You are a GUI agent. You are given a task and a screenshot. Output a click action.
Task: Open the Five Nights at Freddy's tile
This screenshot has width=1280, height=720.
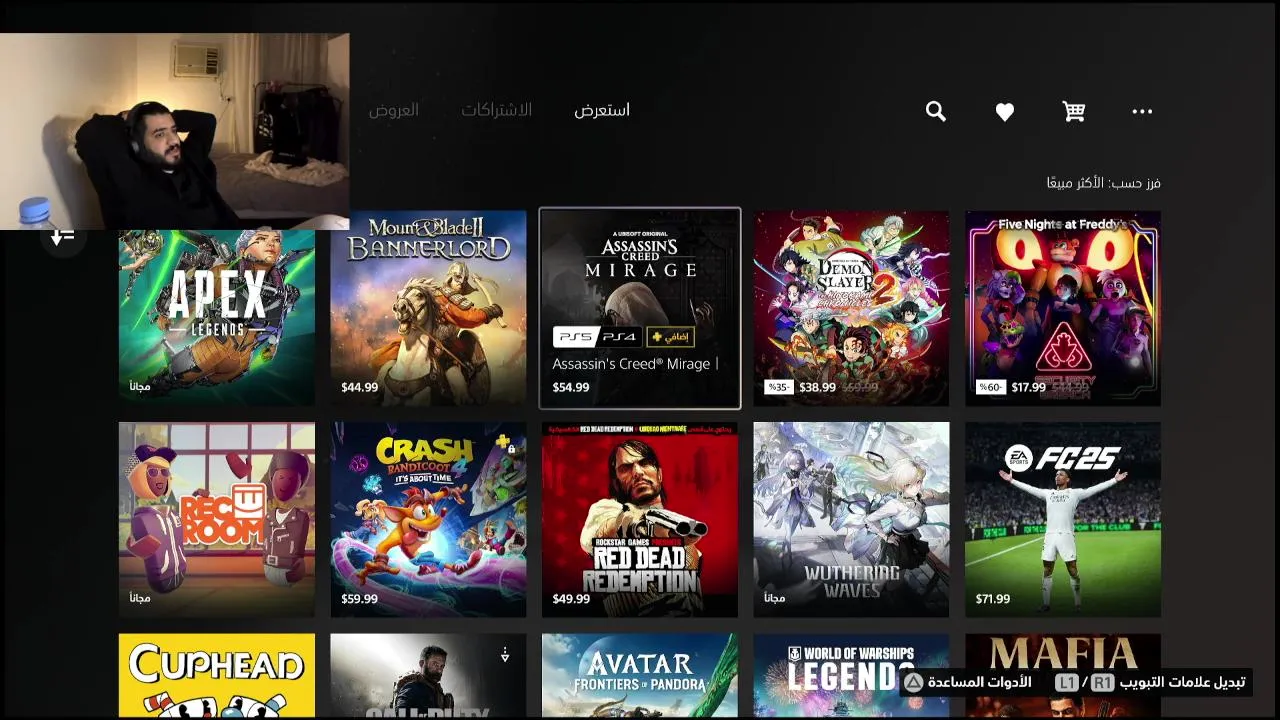coord(1063,308)
